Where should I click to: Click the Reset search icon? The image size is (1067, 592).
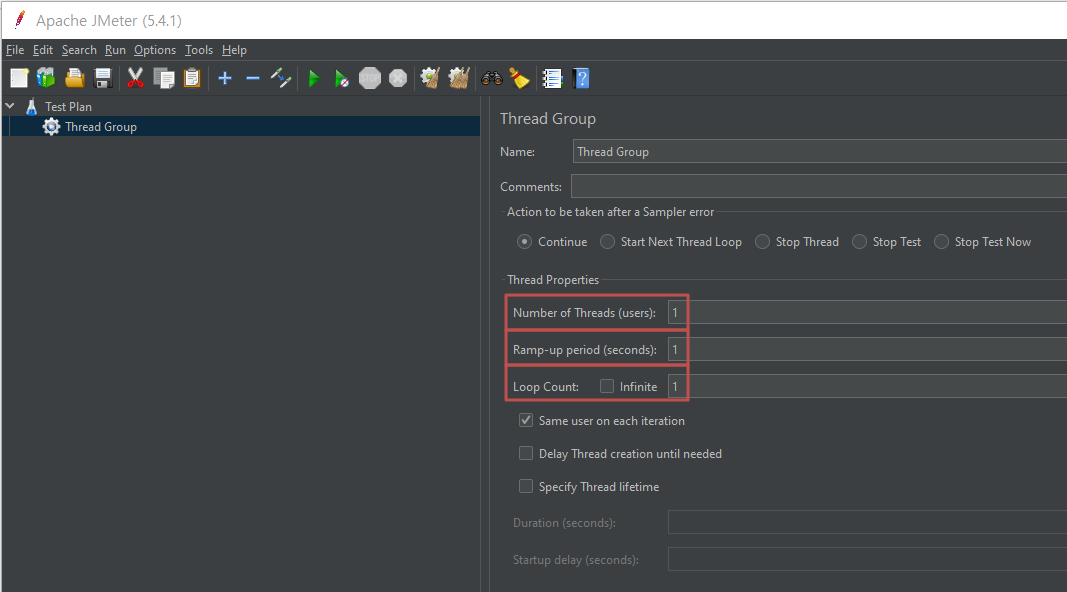[x=520, y=78]
